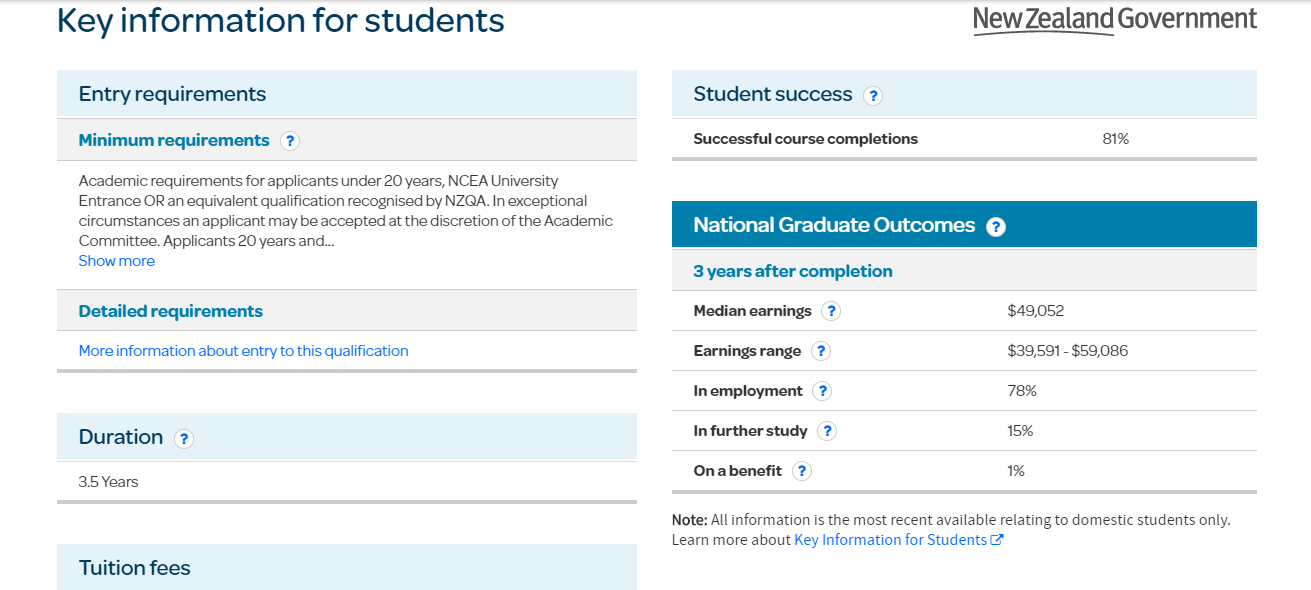
Task: Open help icon beside Minimum requirements
Action: click(290, 141)
